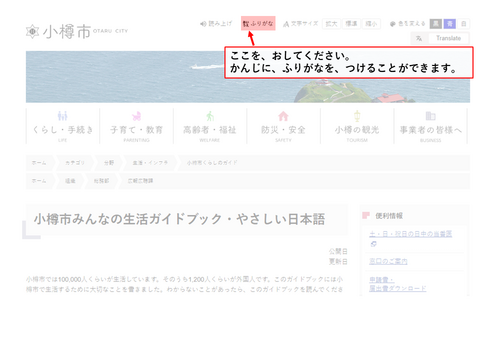Screen dimensions: 480x360
Task: Open the 防災・安全 SAFETY menu
Action: [x=283, y=126]
